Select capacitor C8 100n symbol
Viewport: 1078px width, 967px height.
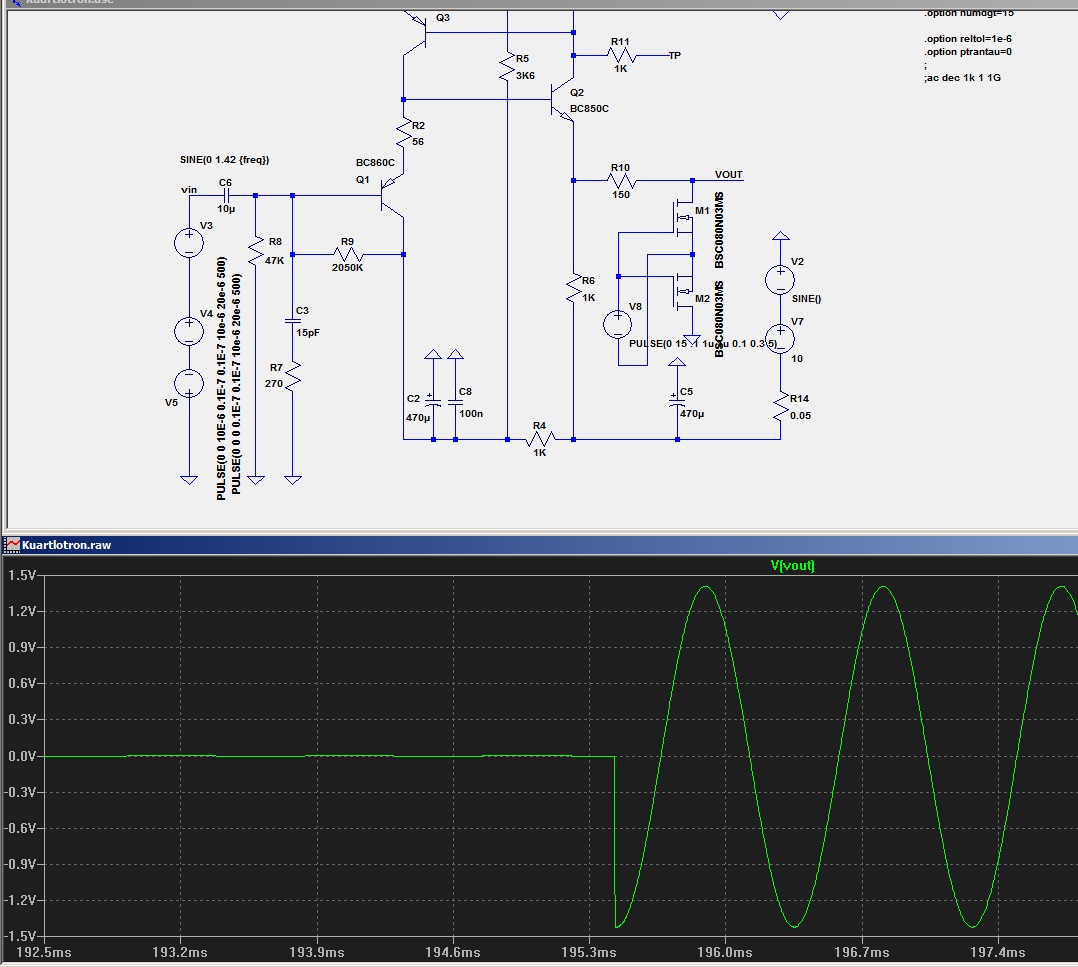tap(455, 402)
